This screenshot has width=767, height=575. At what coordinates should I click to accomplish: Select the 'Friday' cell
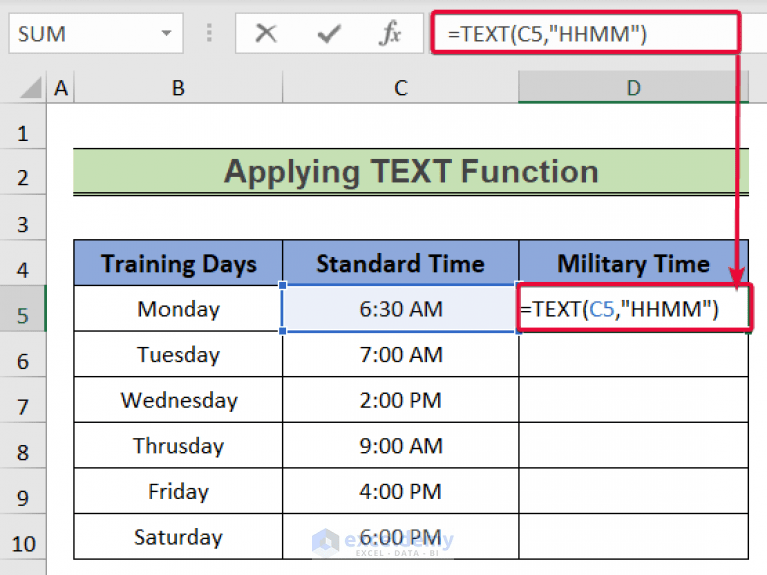178,491
